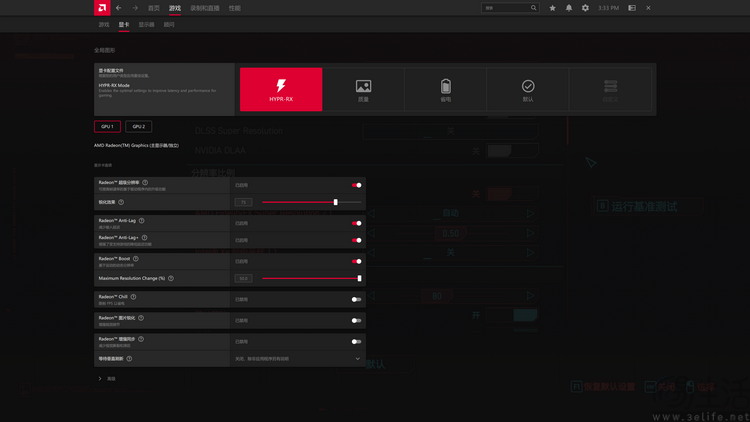Open the 游戏 top tab
The image size is (750, 422).
coord(175,8)
